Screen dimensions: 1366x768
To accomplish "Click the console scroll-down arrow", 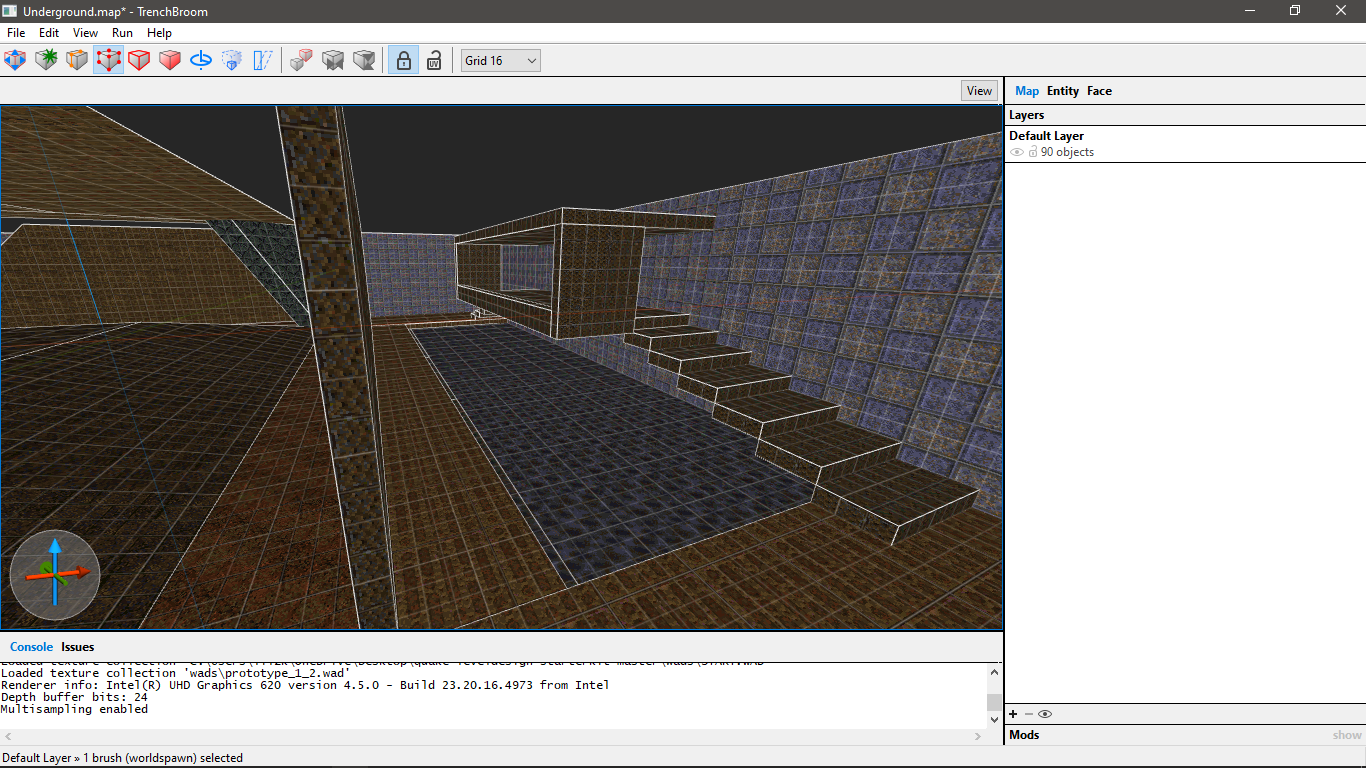I will pyautogui.click(x=994, y=719).
